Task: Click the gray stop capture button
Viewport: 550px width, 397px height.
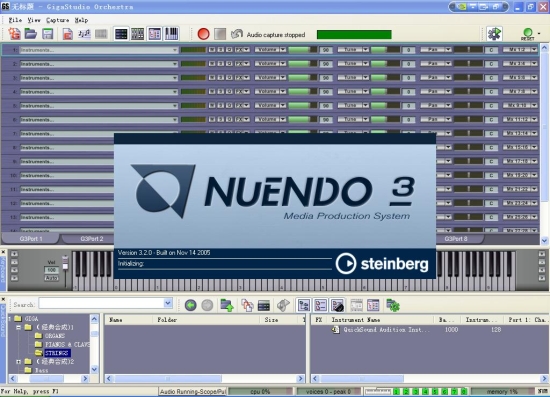Action: click(220, 34)
